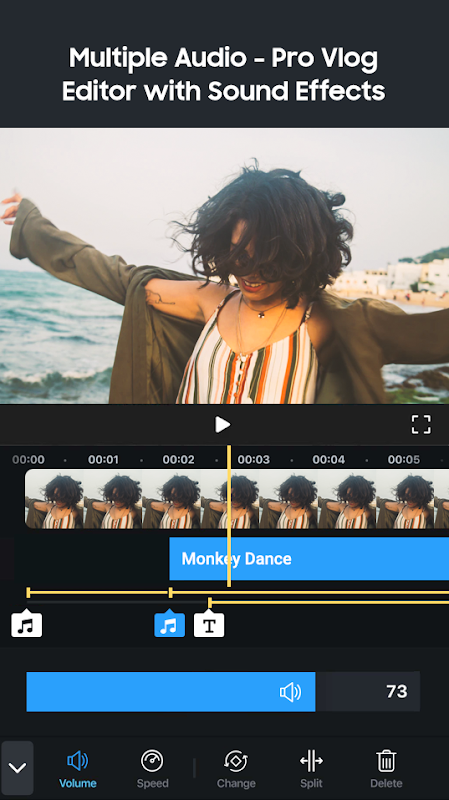Click the blue volume slider bar
449x800 pixels.
pos(171,692)
